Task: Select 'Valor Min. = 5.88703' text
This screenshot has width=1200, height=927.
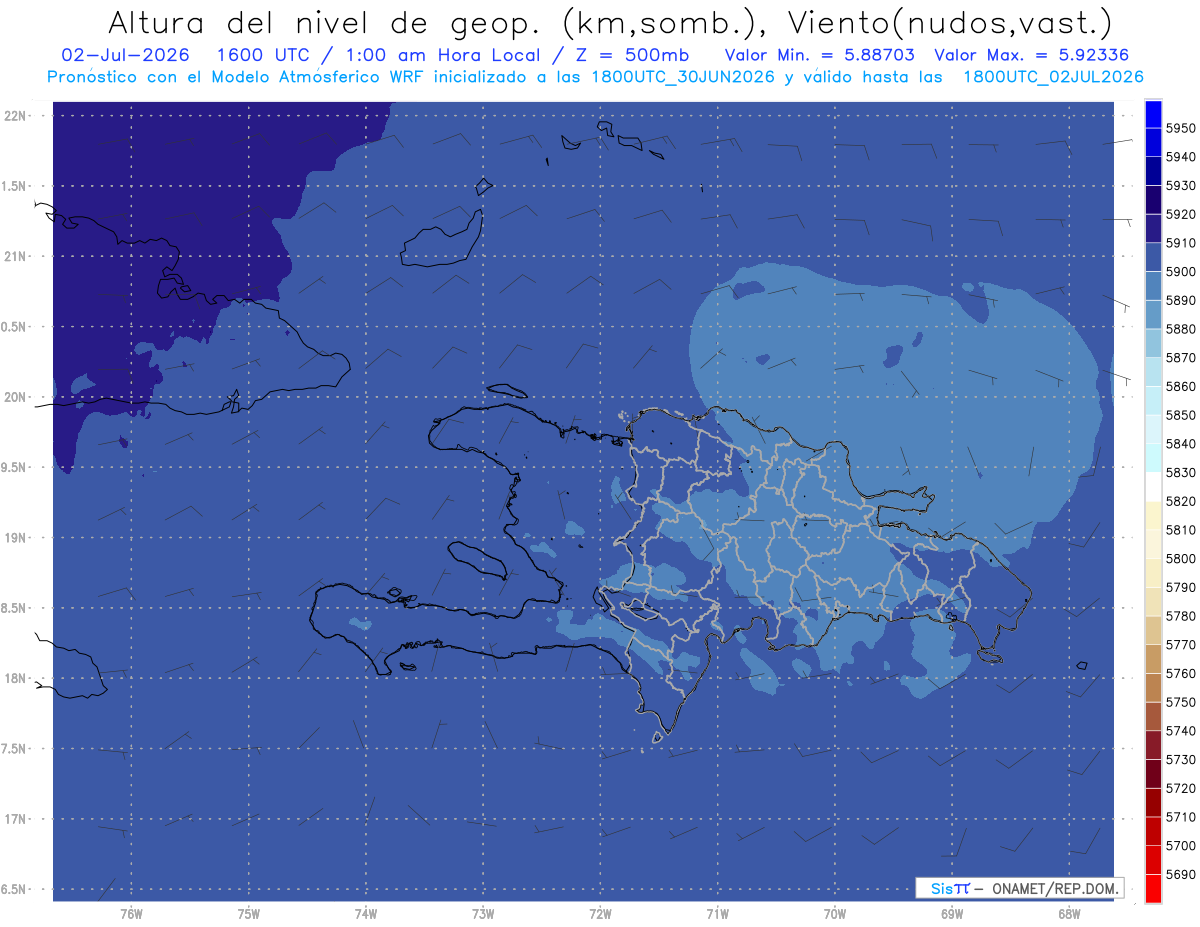Action: tap(819, 55)
